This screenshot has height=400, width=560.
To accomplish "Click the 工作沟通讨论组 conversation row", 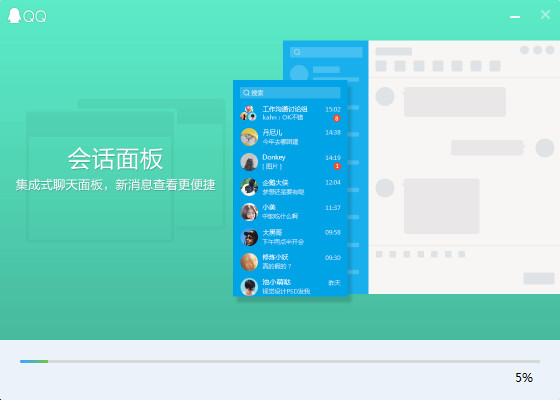I will coord(290,113).
